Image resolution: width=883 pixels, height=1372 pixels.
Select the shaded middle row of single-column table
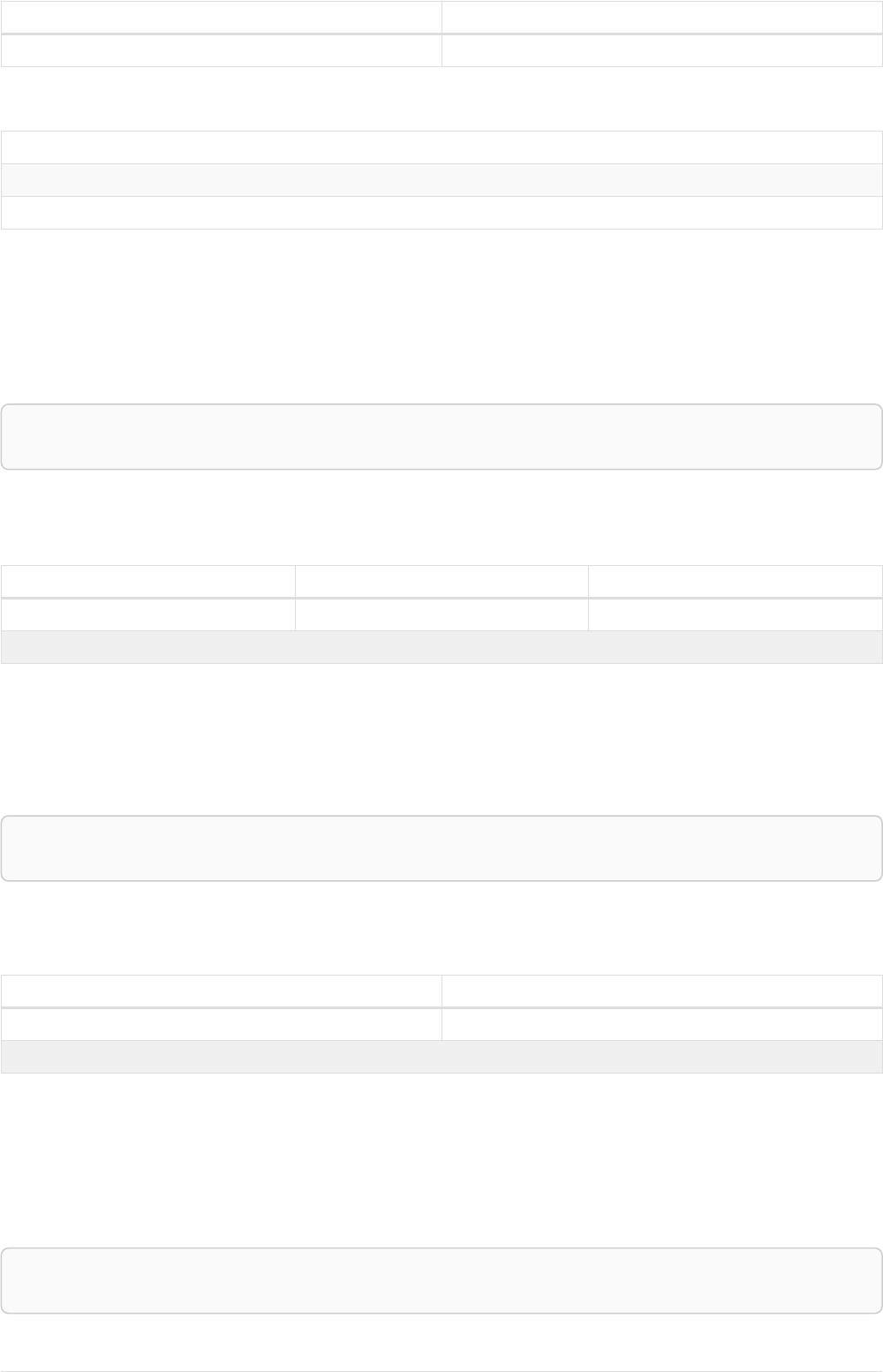click(x=441, y=180)
